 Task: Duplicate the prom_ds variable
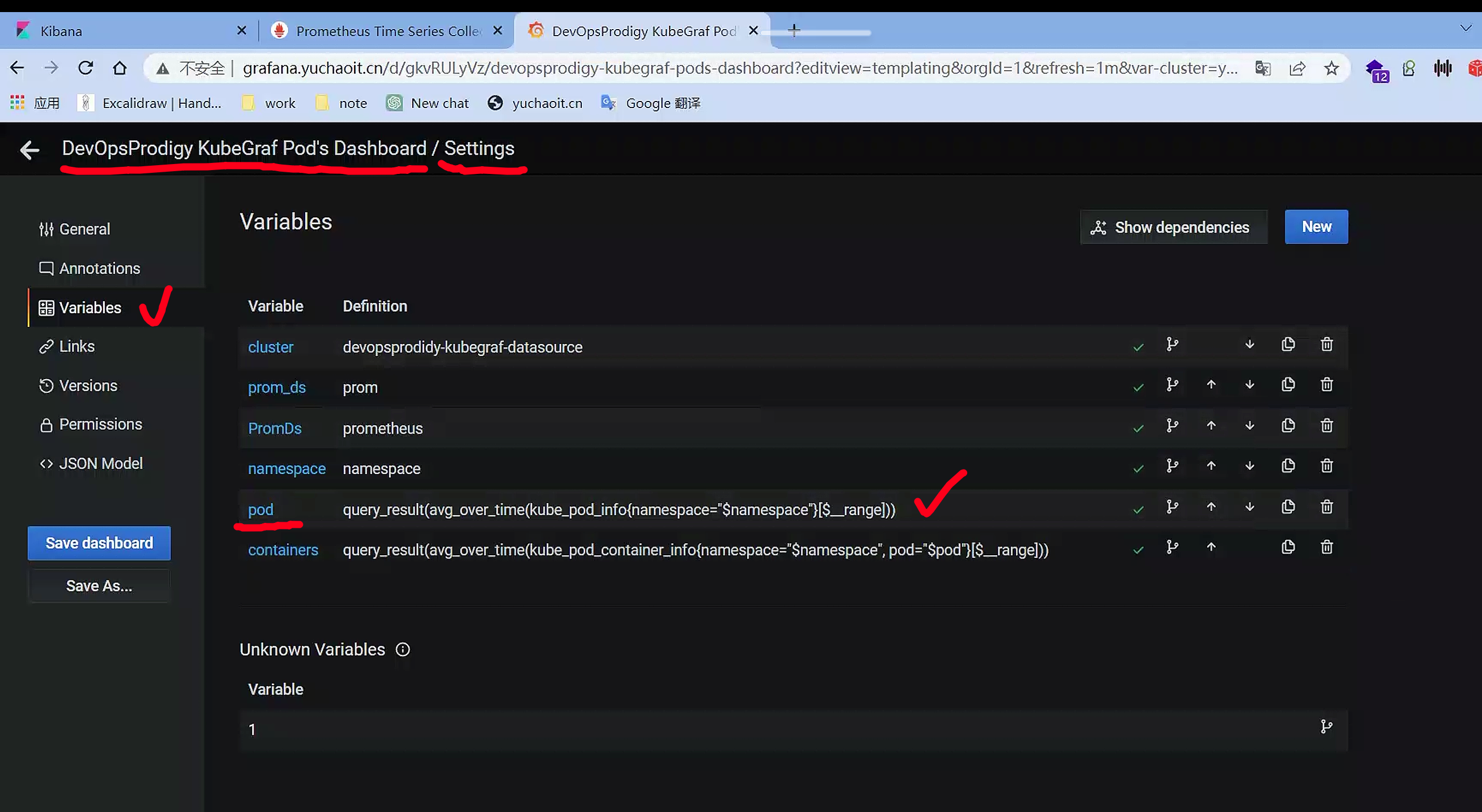(1288, 385)
